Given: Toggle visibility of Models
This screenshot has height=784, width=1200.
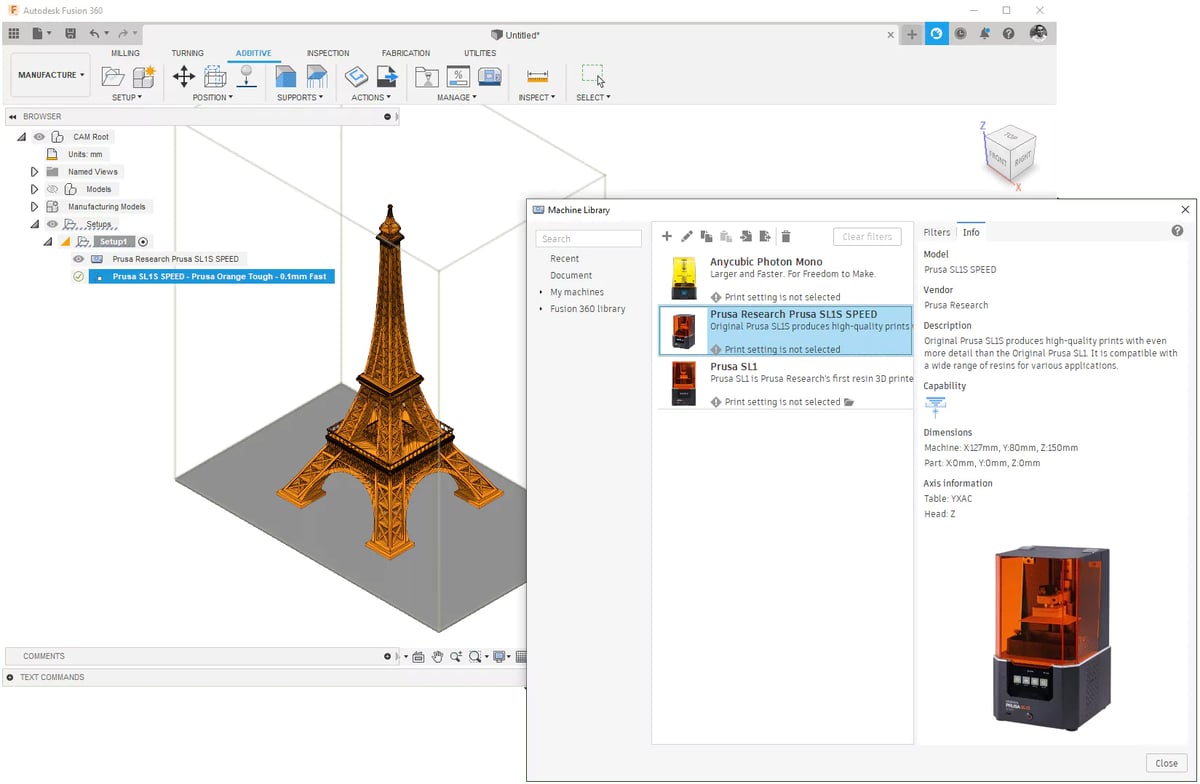Looking at the screenshot, I should 52,189.
